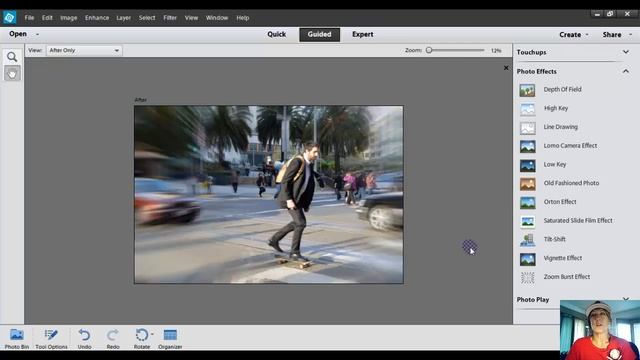The height and width of the screenshot is (360, 640).
Task: Select the Old Fashioned Photo text label
Action: [x=571, y=183]
